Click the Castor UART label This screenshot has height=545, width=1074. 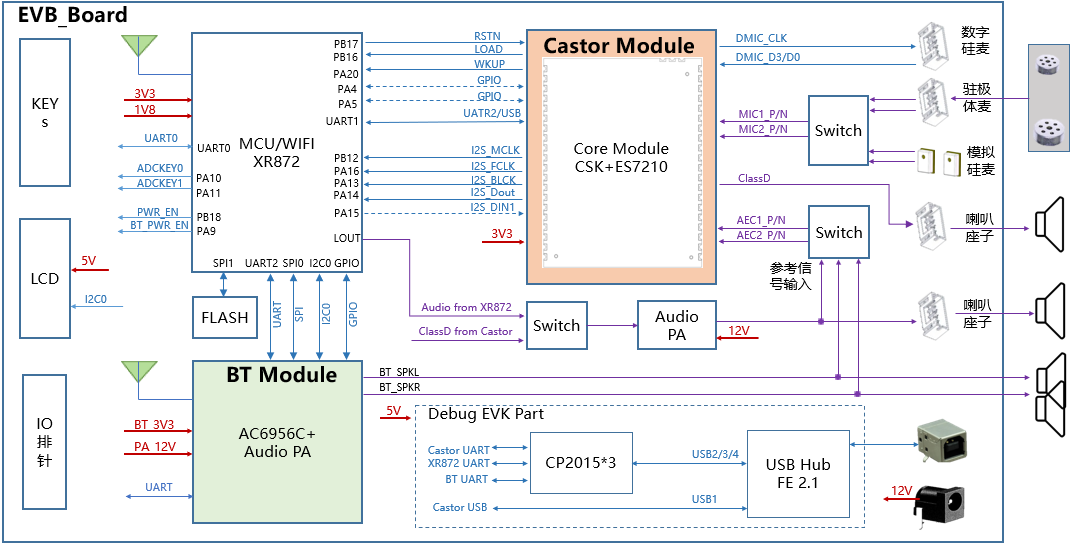[x=459, y=450]
